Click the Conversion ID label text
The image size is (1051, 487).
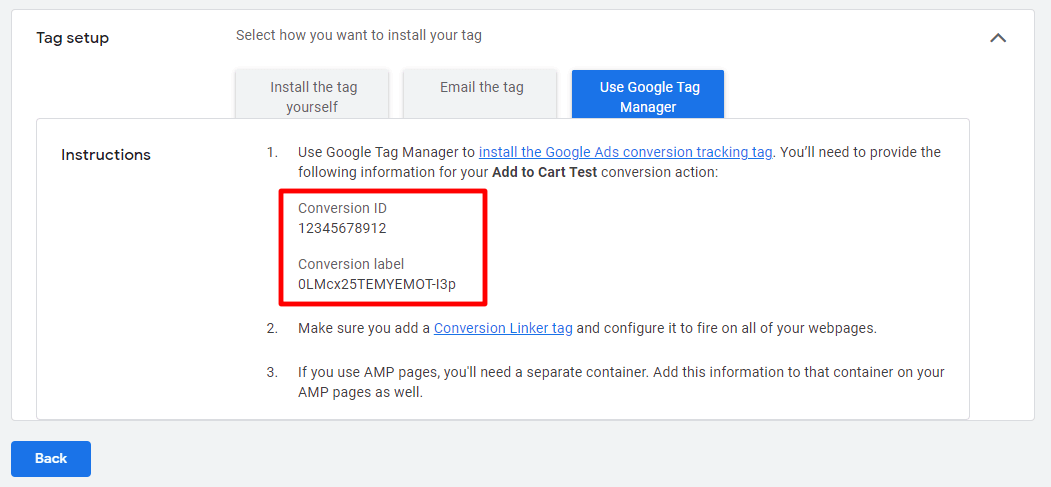pos(343,208)
